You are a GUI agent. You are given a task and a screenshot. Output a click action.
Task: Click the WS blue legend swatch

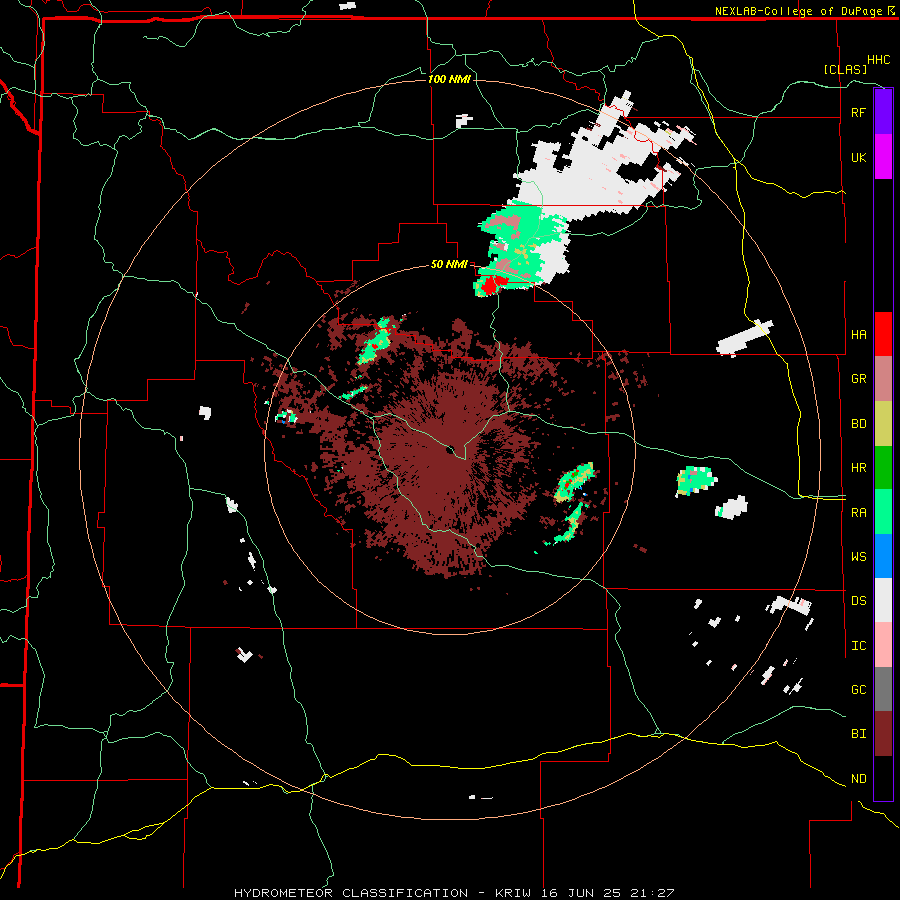pyautogui.click(x=883, y=556)
